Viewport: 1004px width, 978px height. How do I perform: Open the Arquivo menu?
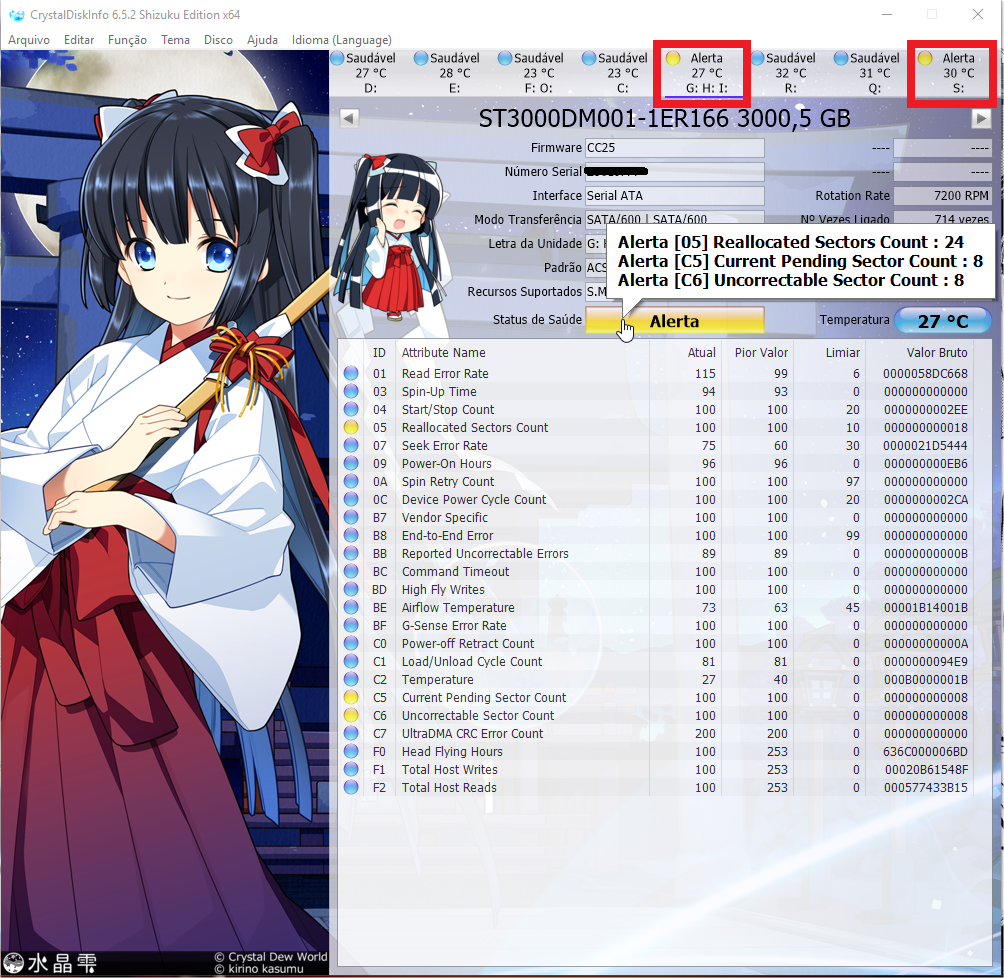coord(29,40)
